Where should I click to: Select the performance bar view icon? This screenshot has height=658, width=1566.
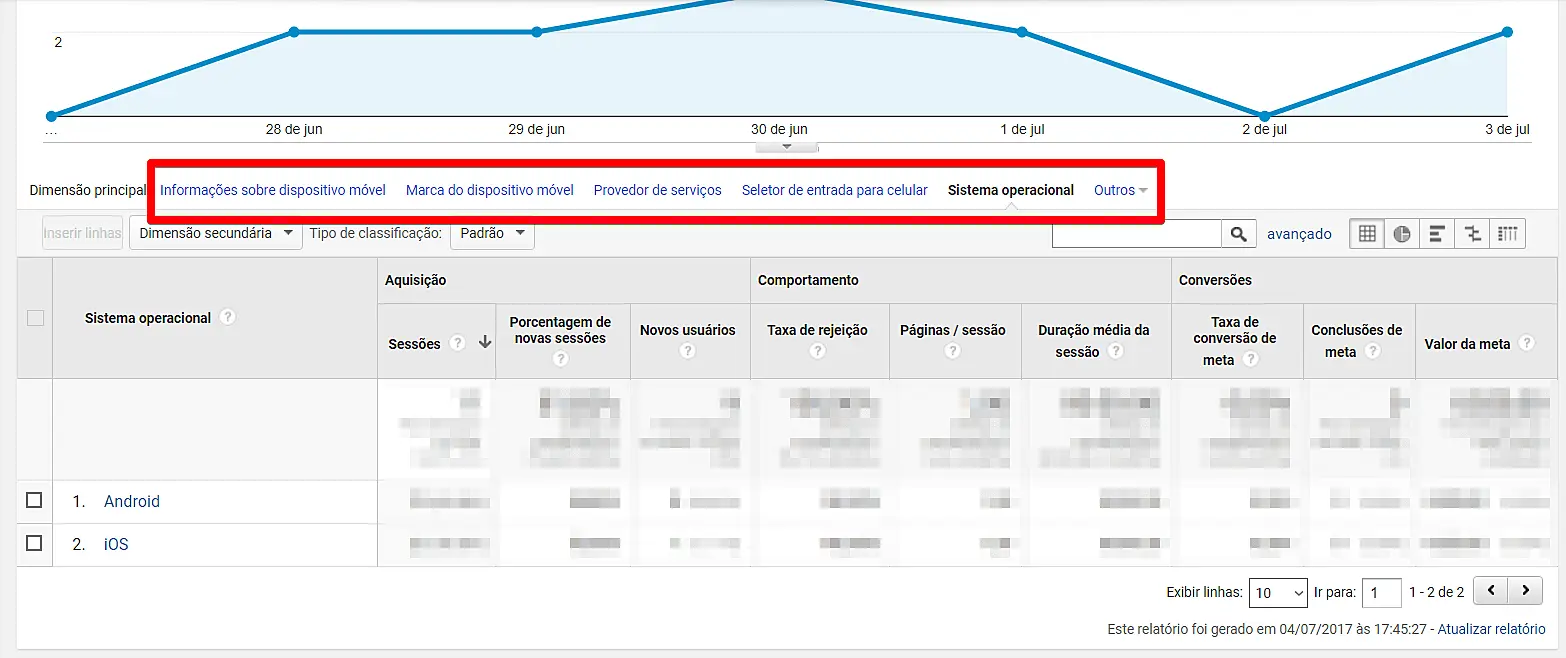tap(1437, 233)
